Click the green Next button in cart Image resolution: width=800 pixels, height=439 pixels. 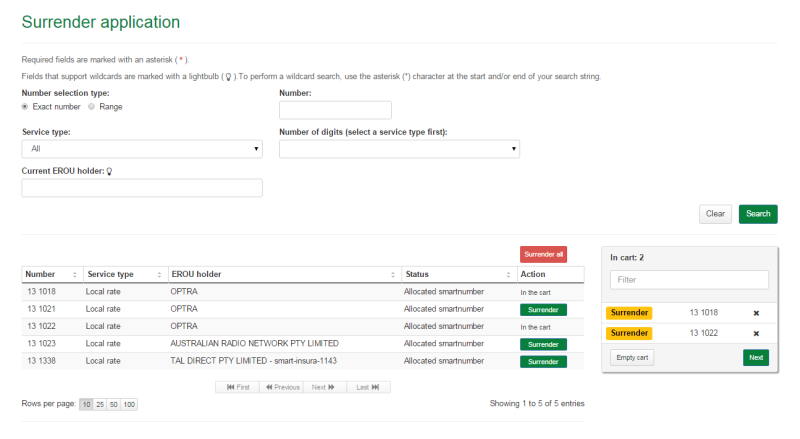[x=756, y=358]
